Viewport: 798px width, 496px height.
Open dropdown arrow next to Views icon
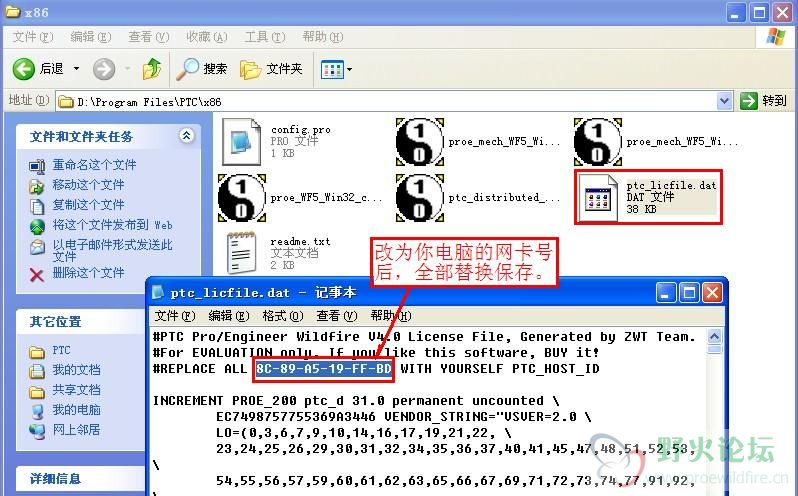[x=350, y=69]
